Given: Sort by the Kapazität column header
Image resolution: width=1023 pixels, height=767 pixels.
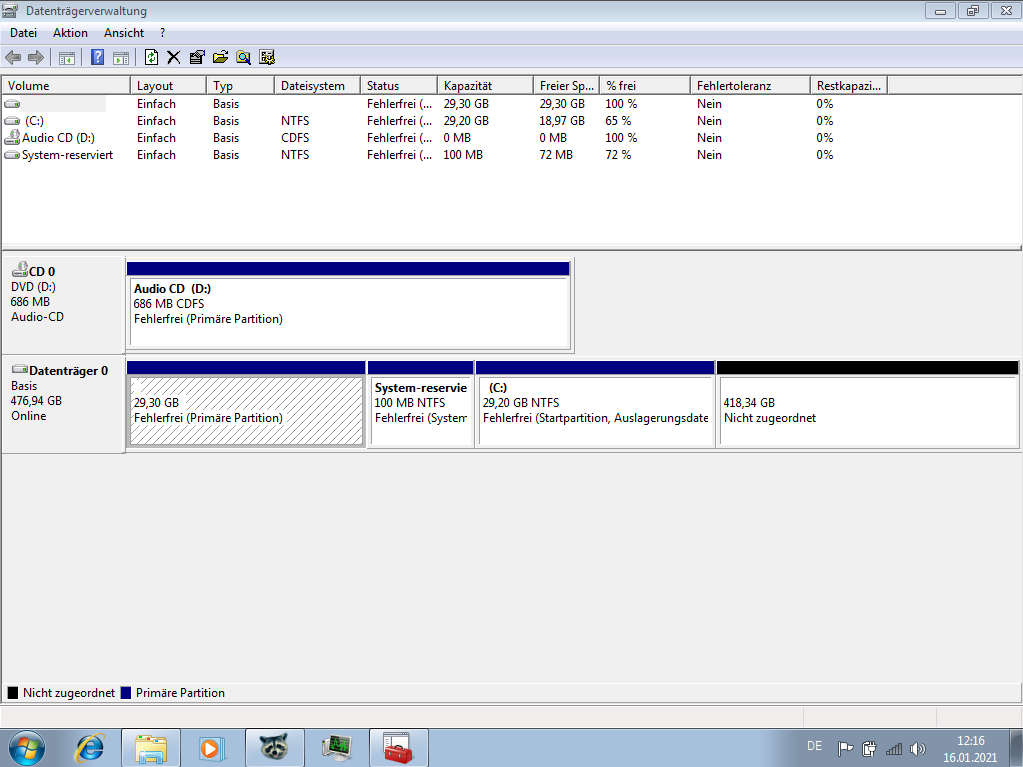Looking at the screenshot, I should [x=485, y=85].
